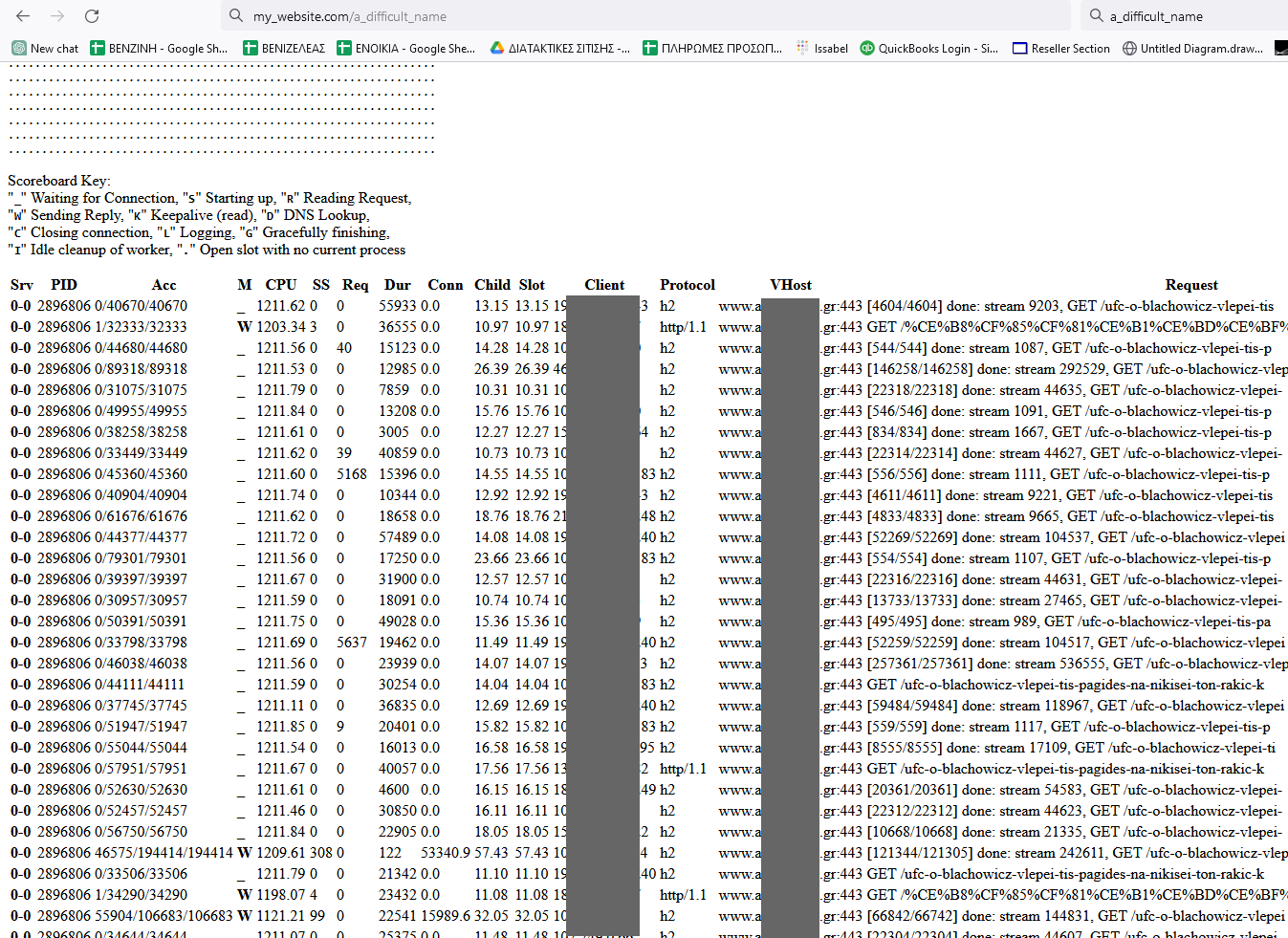
Task: Click the Request column header
Action: click(1190, 285)
